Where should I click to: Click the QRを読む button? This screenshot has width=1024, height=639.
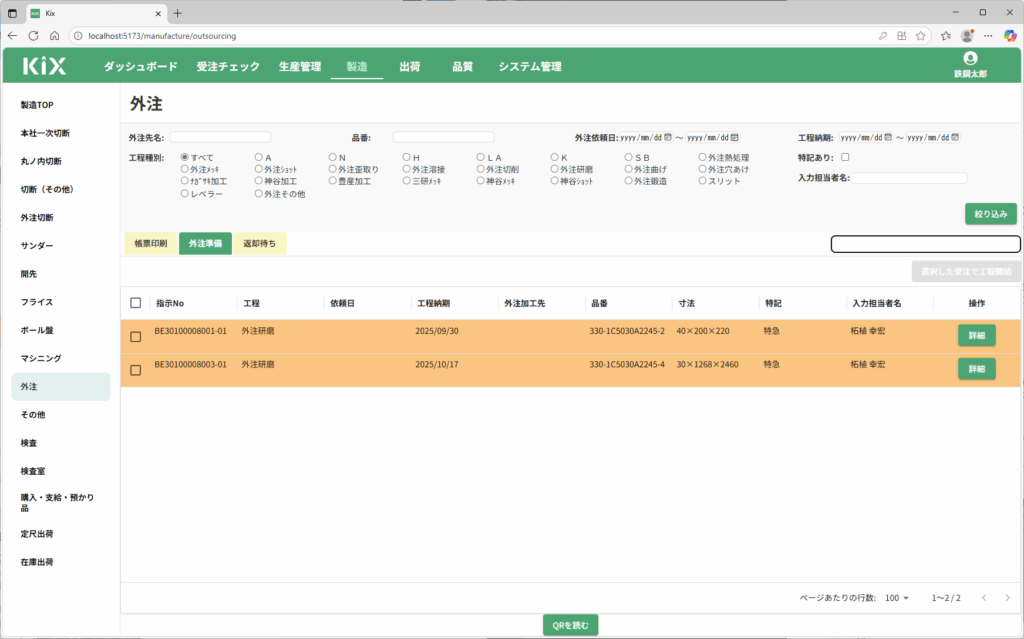[x=571, y=625]
